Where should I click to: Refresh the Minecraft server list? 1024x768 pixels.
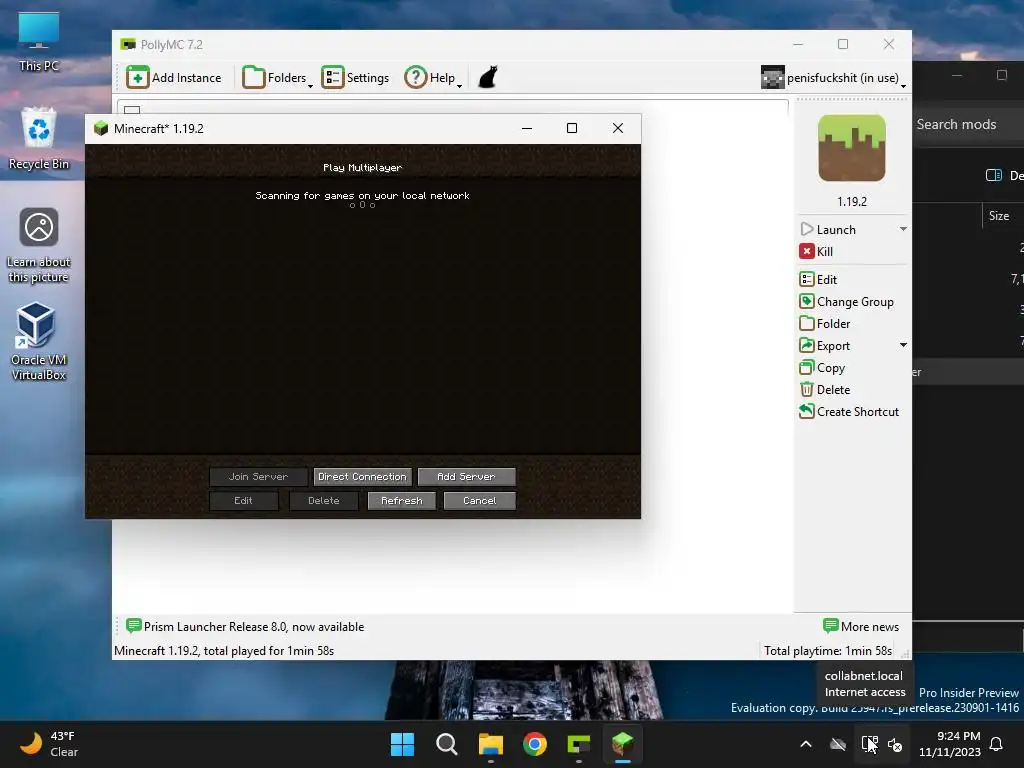pyautogui.click(x=402, y=501)
